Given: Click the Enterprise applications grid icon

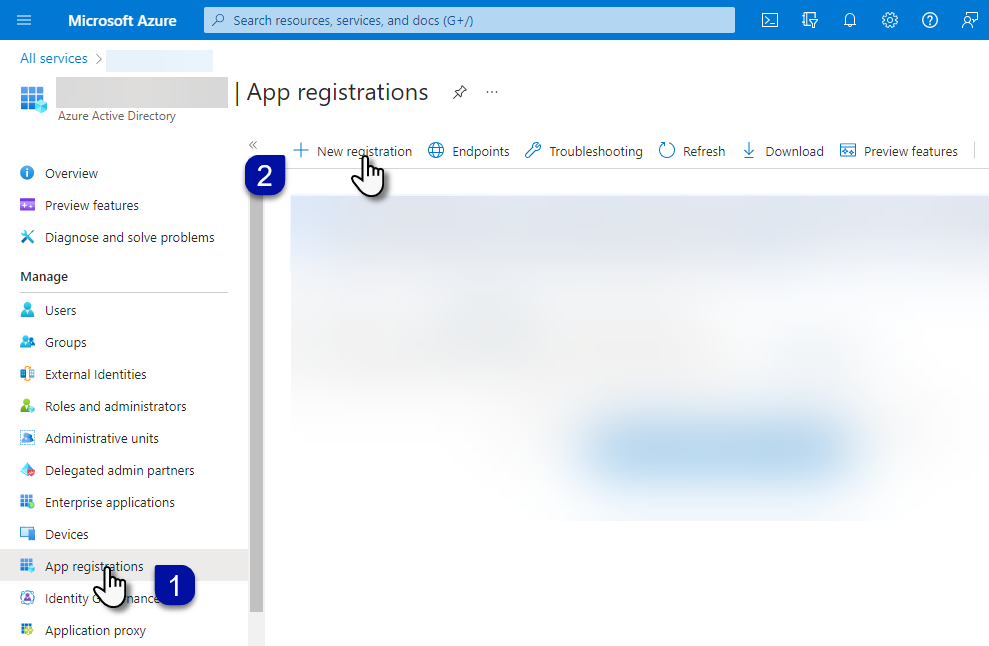Looking at the screenshot, I should (x=27, y=502).
